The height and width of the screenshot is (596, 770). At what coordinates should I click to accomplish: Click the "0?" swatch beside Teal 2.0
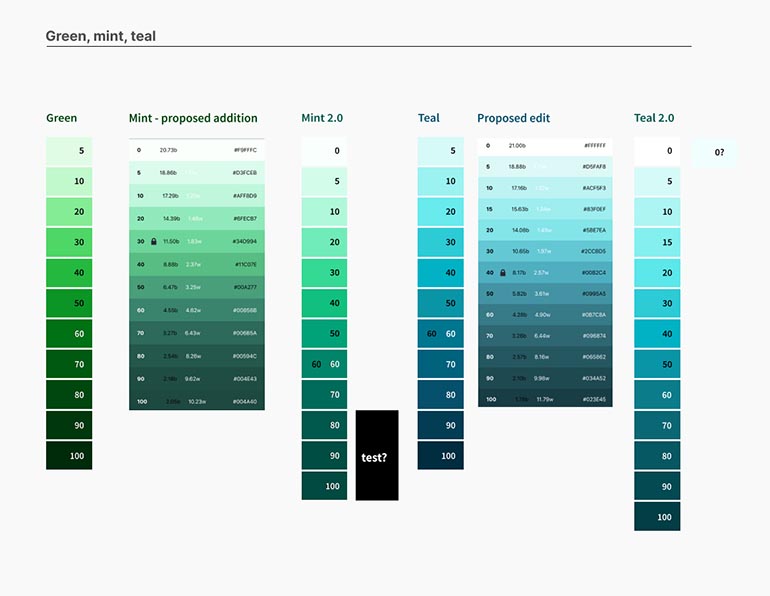point(714,153)
